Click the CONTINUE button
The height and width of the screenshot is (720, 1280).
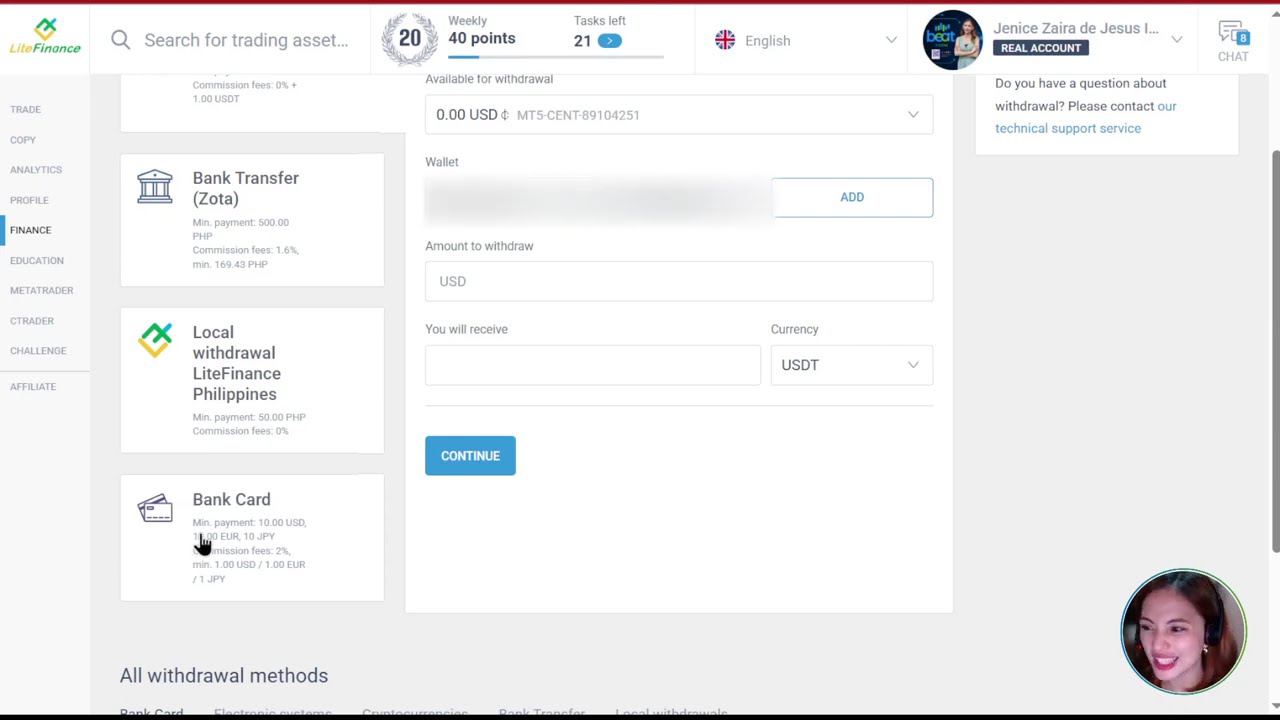[x=470, y=456]
